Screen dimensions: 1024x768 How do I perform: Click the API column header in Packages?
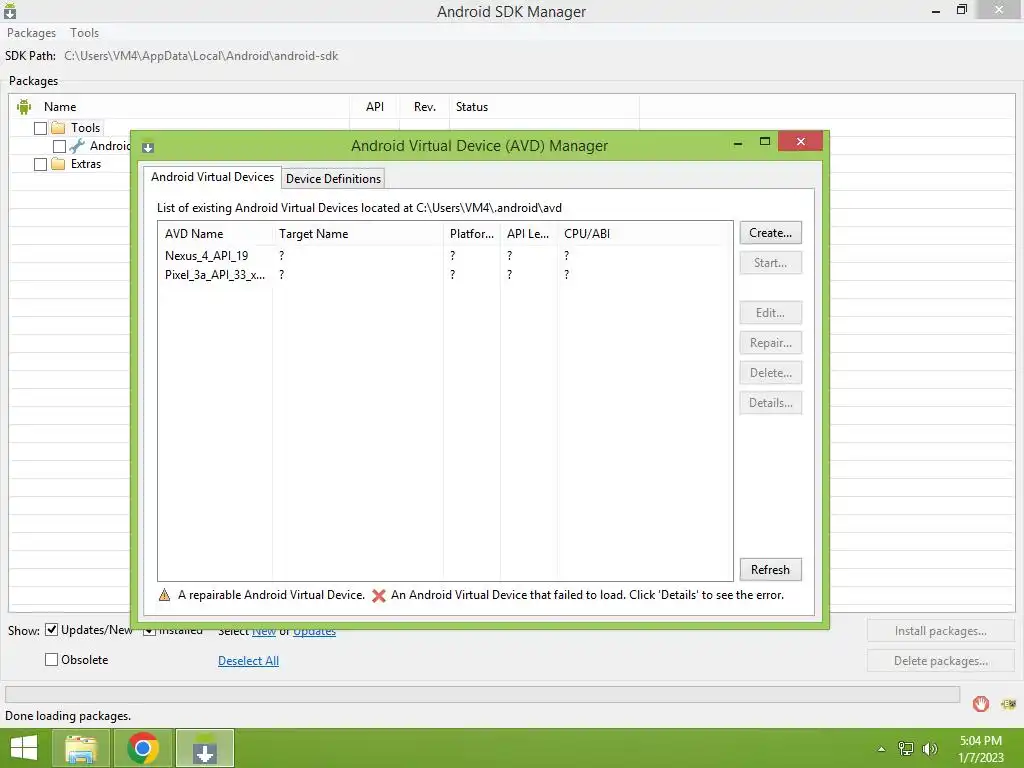[375, 106]
